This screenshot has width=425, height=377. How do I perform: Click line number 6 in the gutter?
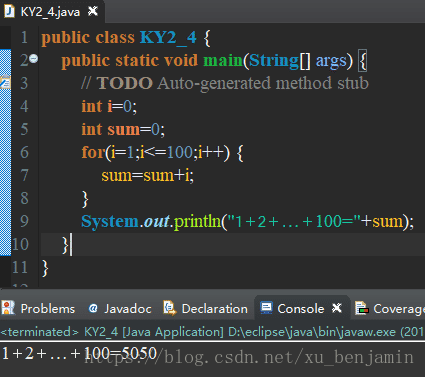click(x=24, y=152)
